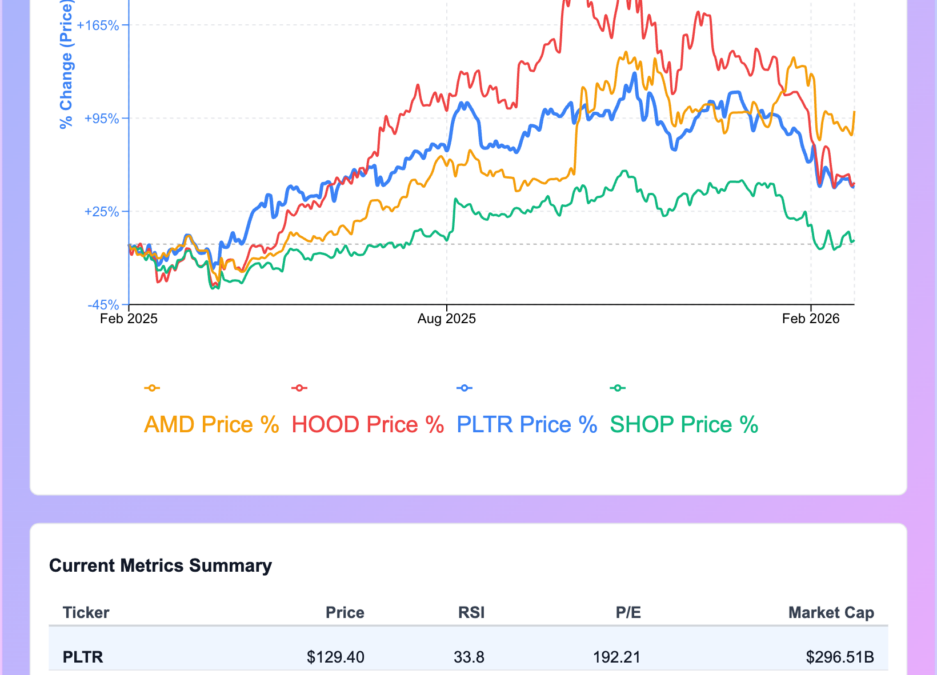Click the green SHOP legend marker icon
Viewport: 937px width, 675px height.
(617, 388)
